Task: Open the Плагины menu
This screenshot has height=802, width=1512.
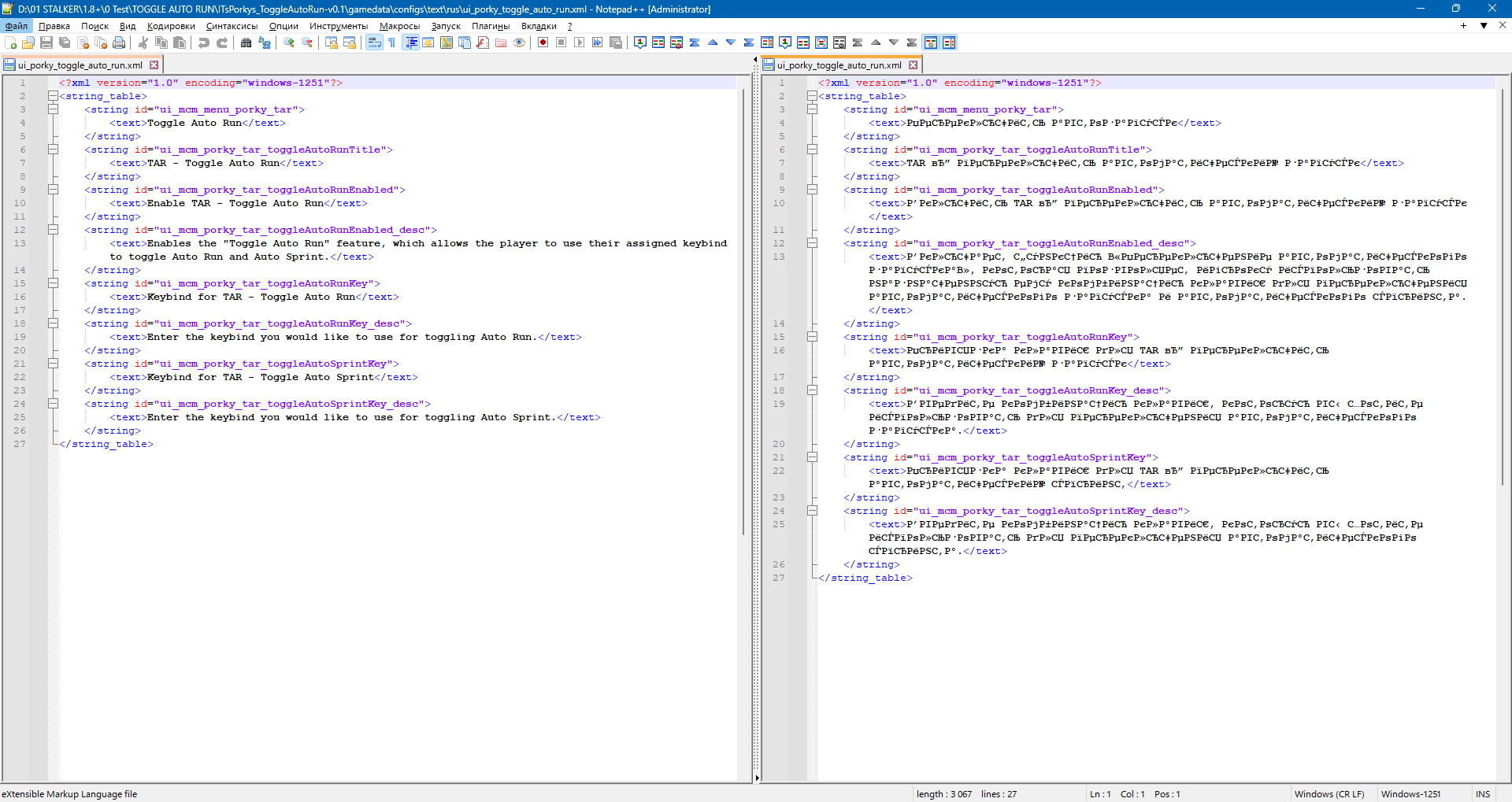Action: click(x=491, y=26)
